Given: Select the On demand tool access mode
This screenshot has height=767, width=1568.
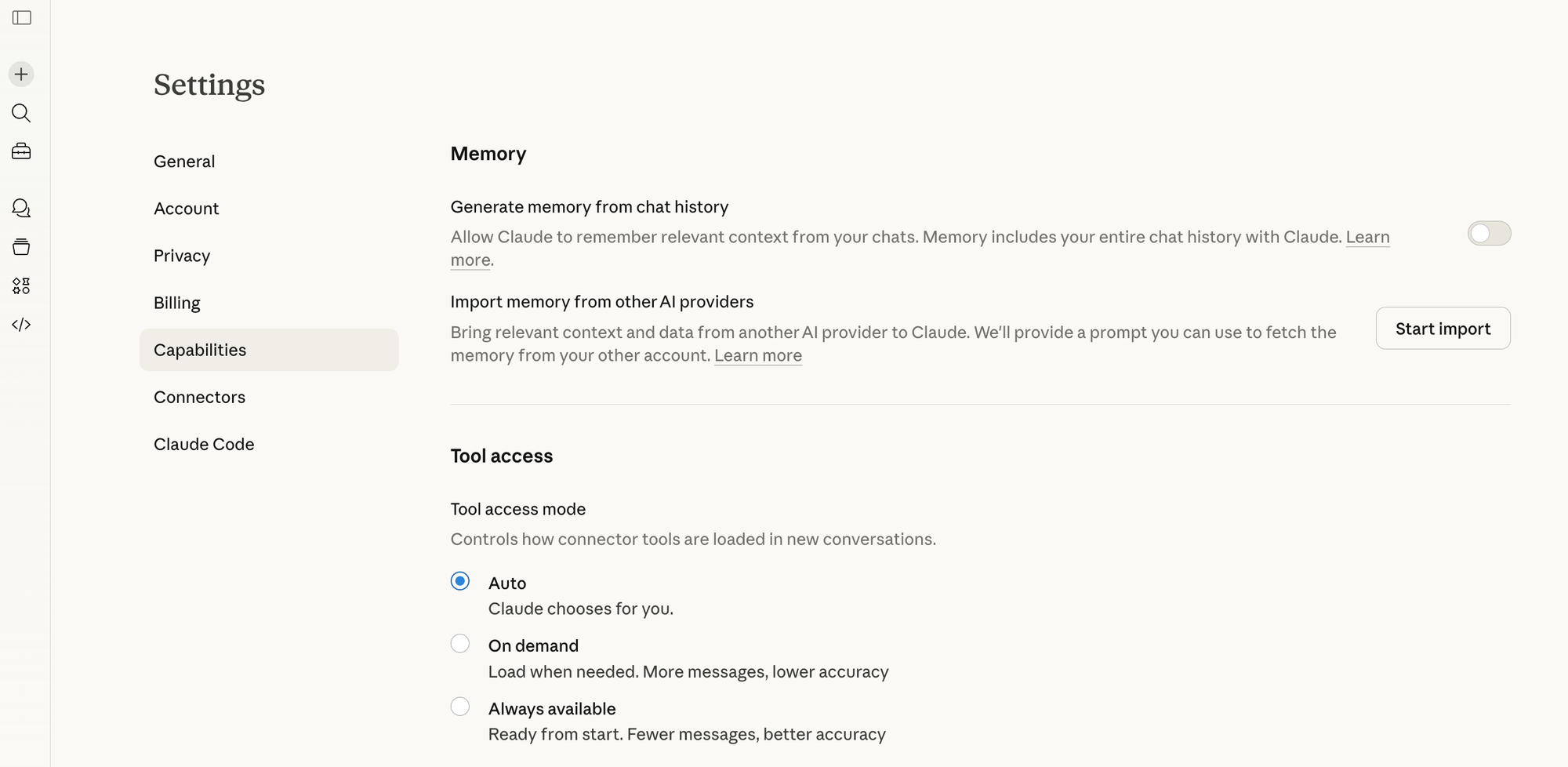Looking at the screenshot, I should (x=460, y=643).
